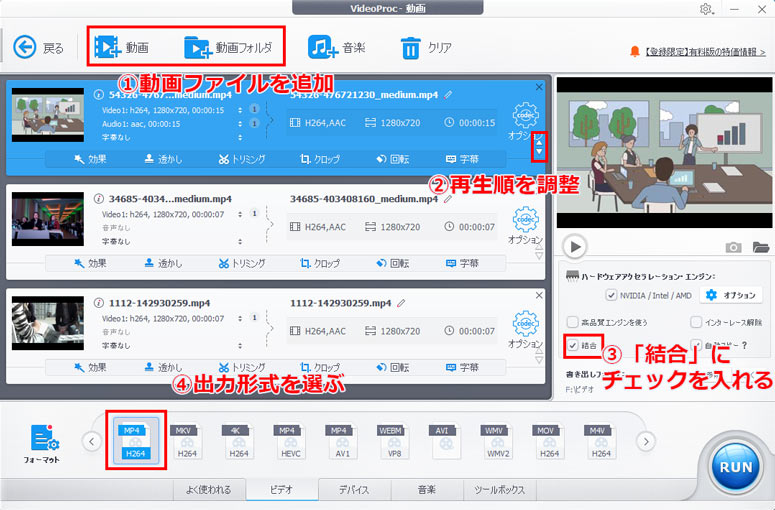Open 効果 effects for 54326 video
The width and height of the screenshot is (775, 510).
[90, 159]
